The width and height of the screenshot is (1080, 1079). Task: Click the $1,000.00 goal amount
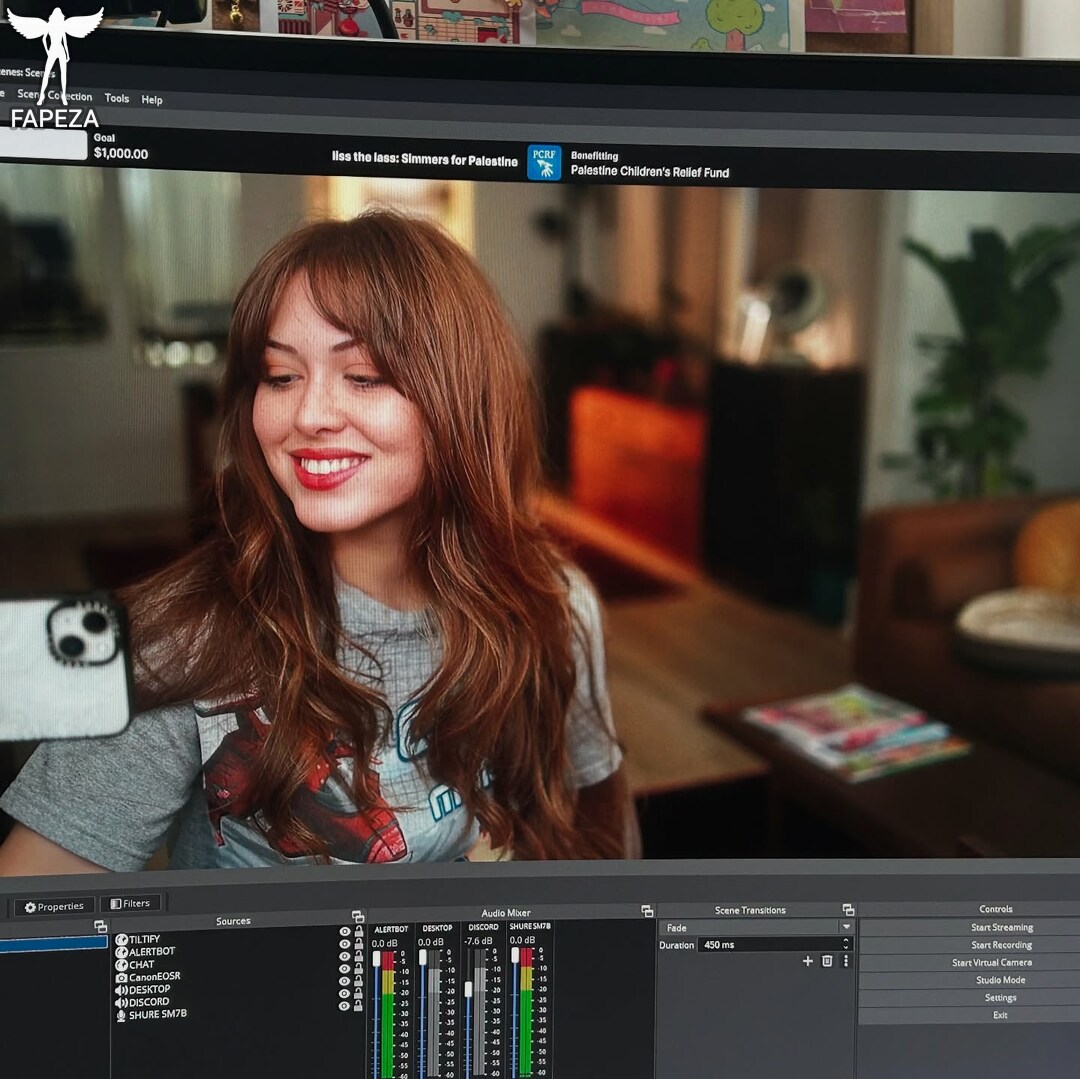click(121, 154)
